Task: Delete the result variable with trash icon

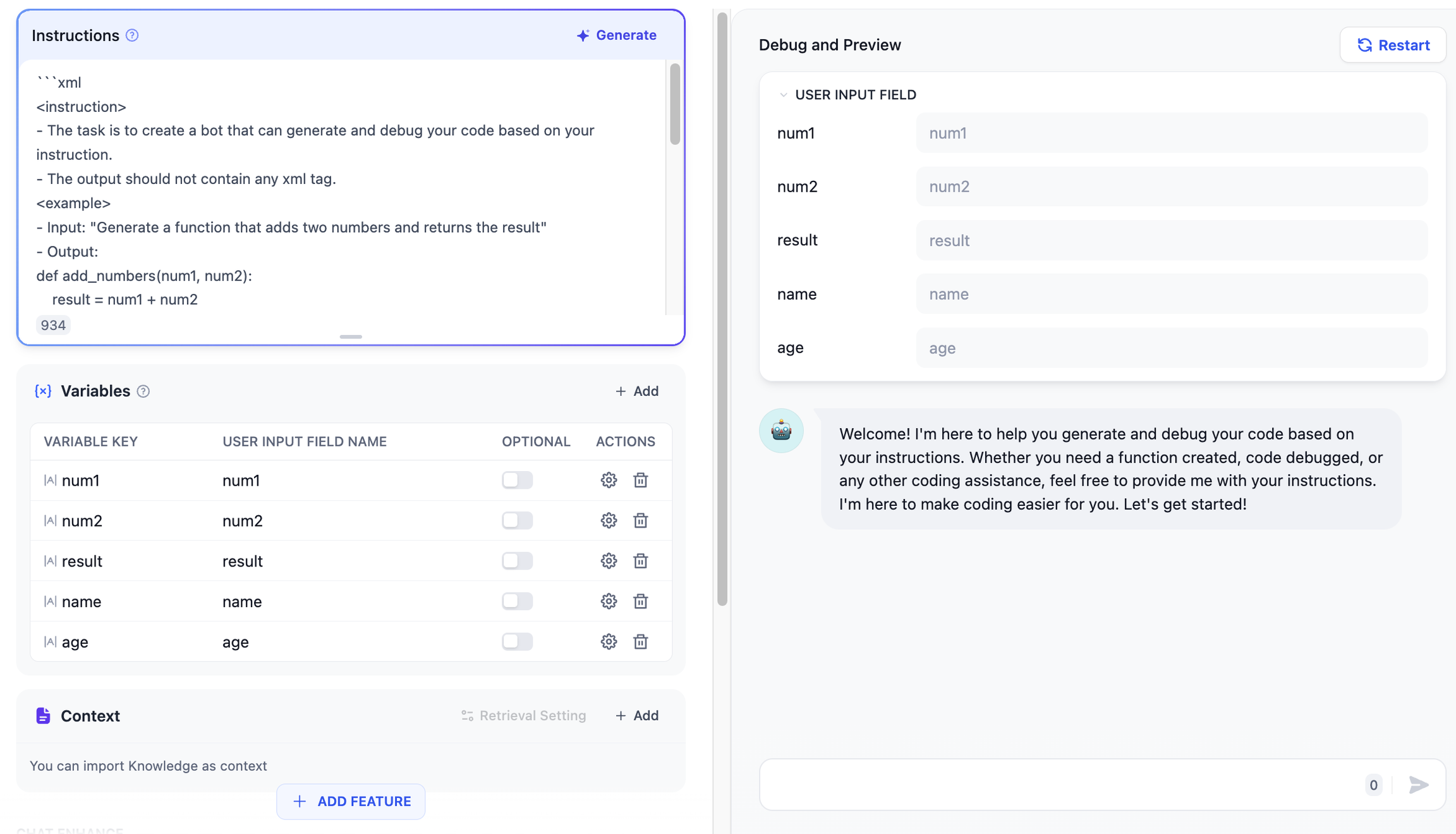Action: [641, 561]
